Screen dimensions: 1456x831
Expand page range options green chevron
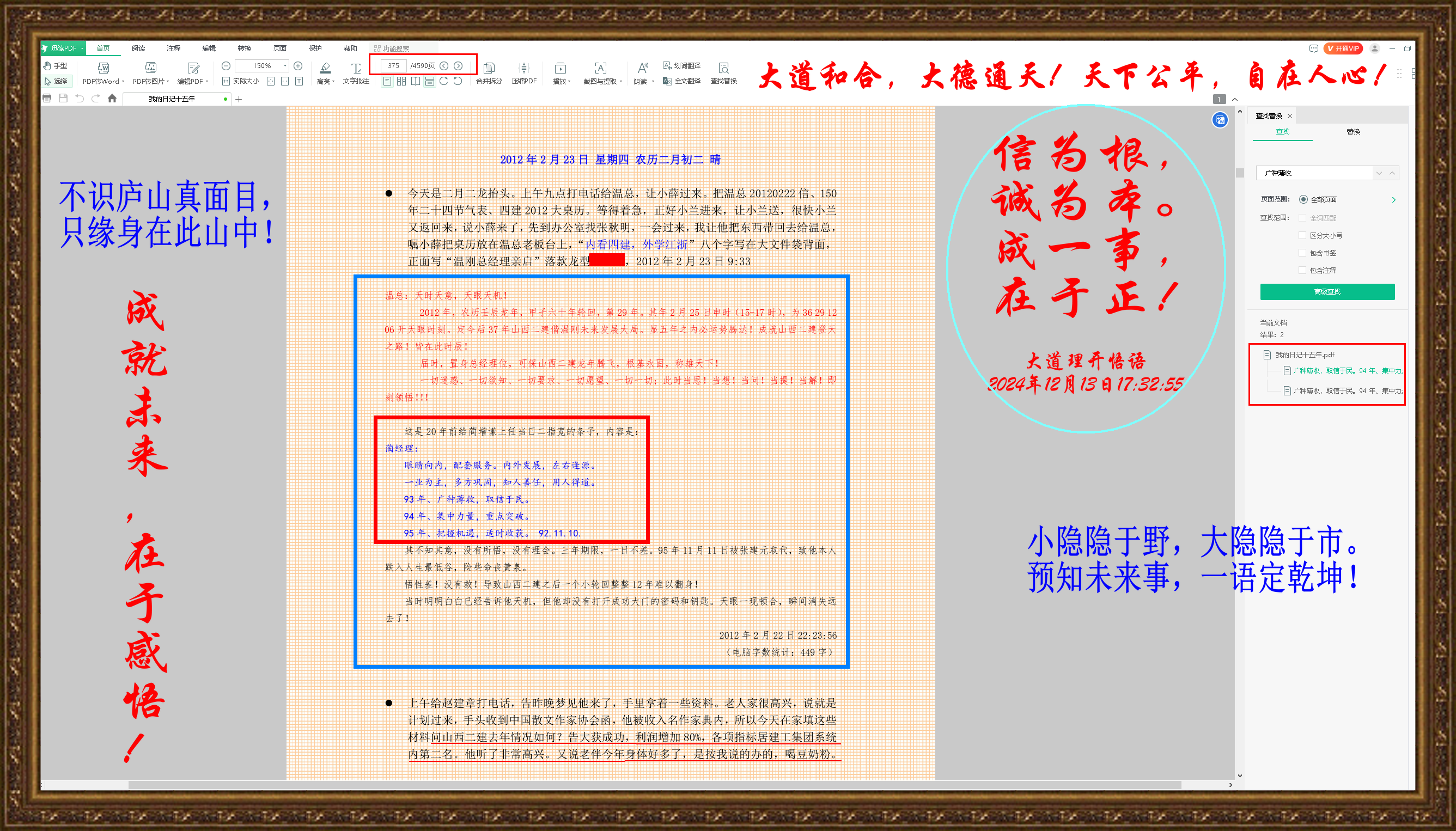pos(1393,199)
